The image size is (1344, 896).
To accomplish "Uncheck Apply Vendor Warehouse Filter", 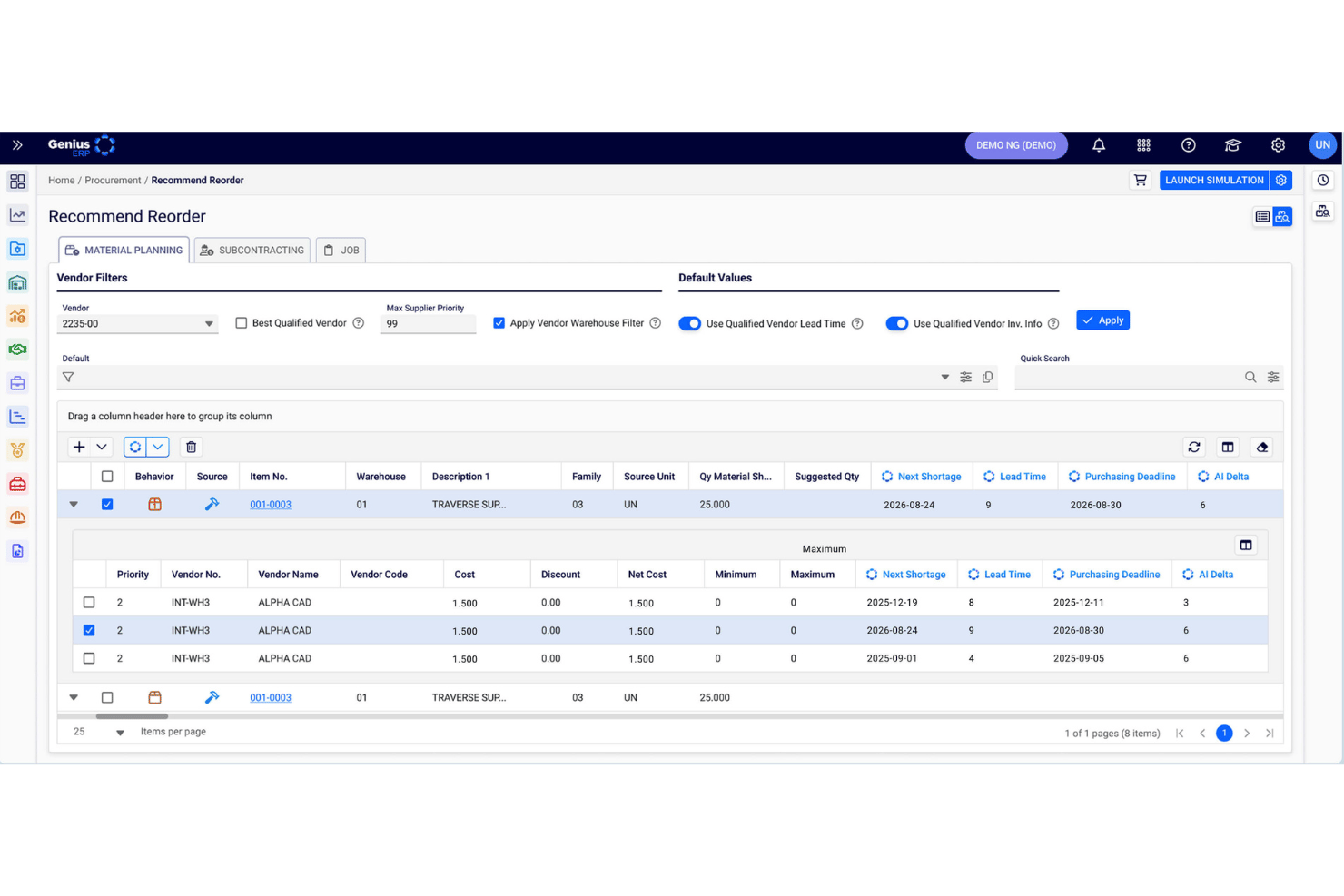I will (499, 323).
